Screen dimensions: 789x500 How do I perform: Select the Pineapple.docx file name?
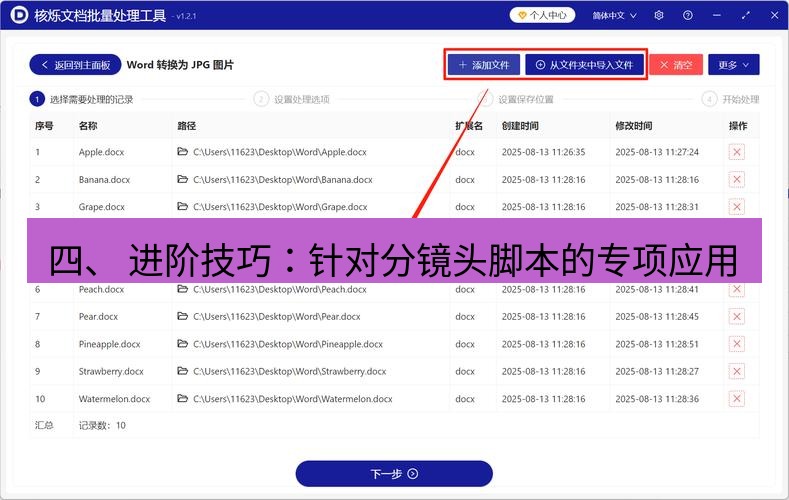[110, 344]
